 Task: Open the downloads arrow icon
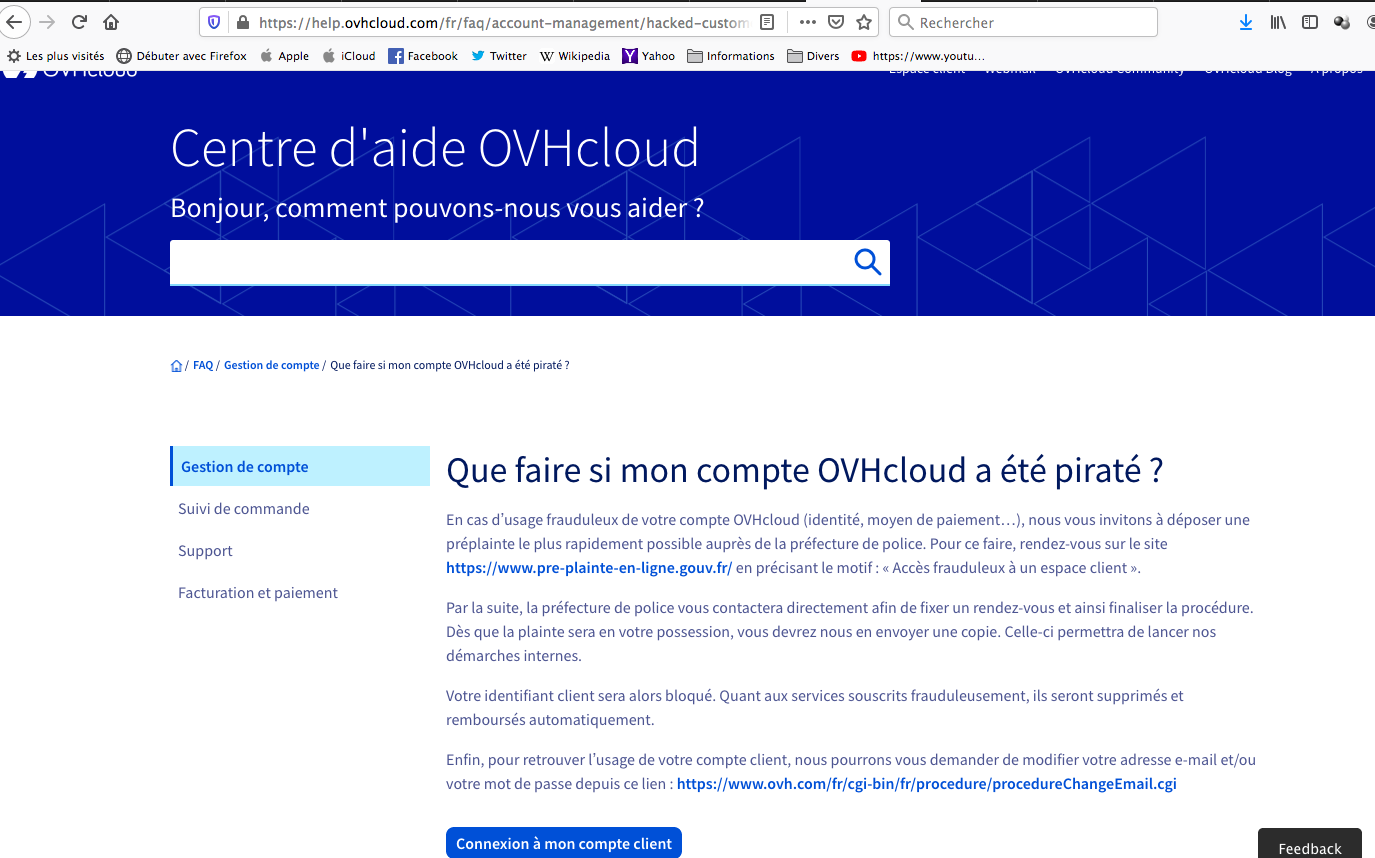pos(1245,22)
